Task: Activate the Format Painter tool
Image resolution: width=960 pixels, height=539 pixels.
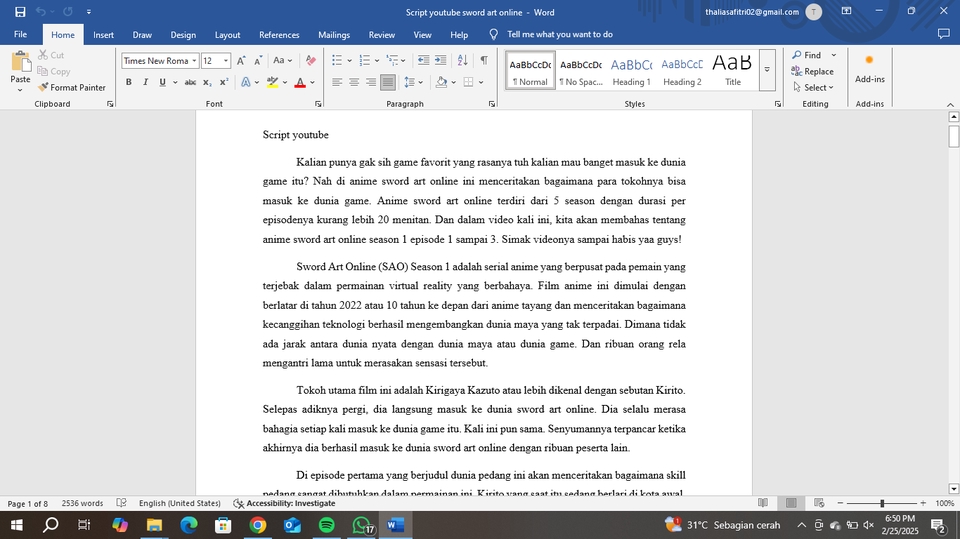Action: [72, 88]
